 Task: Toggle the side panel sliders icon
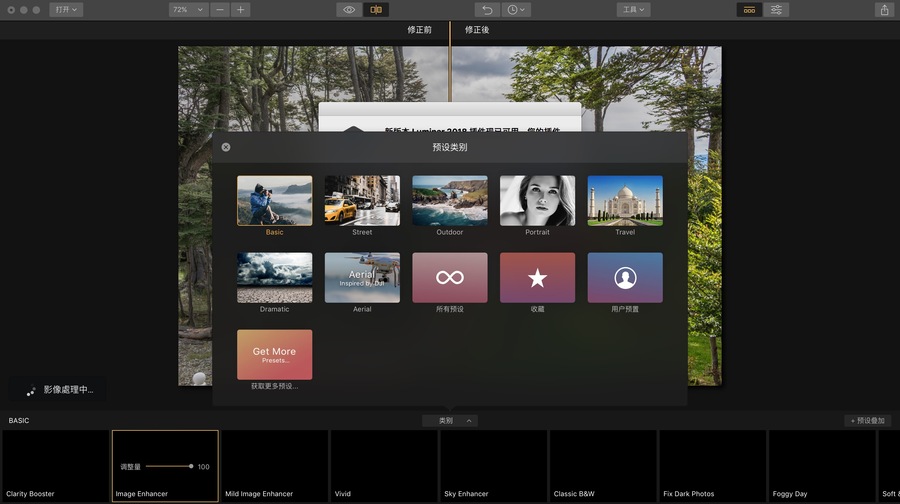[776, 10]
